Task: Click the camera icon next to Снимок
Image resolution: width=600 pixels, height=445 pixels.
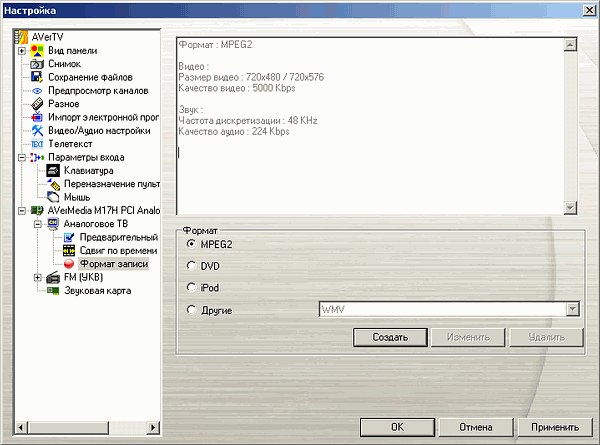Action: pyautogui.click(x=36, y=63)
